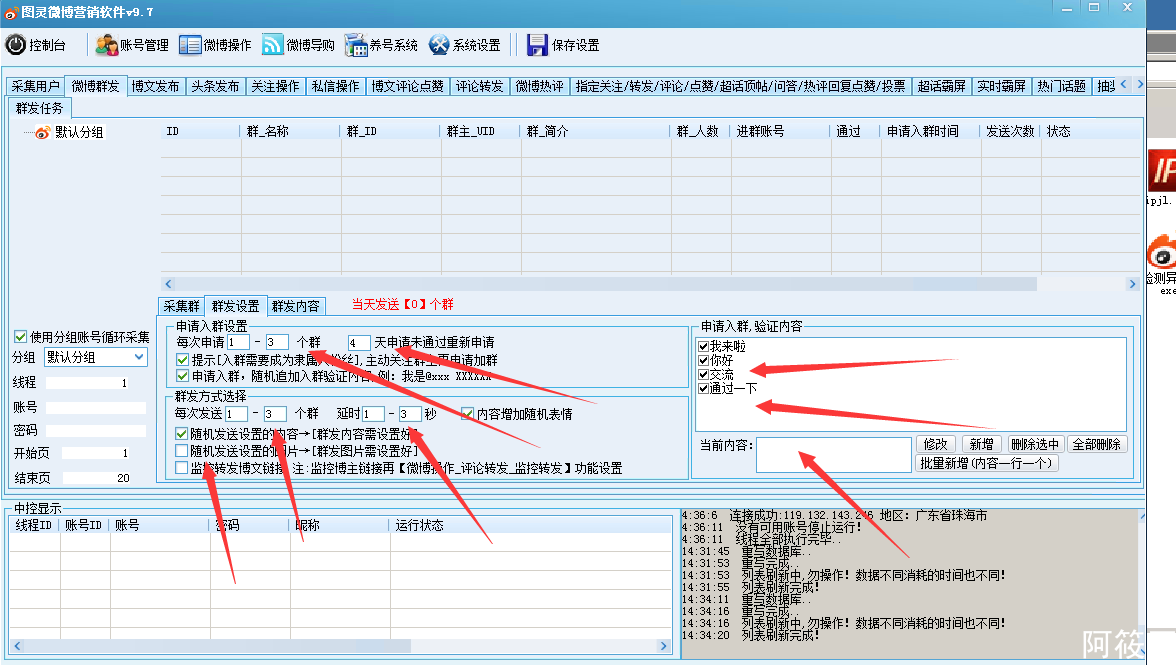Screen dimensions: 1176x665
Task: Open 养号系统 toolbar icon
Action: pos(356,45)
